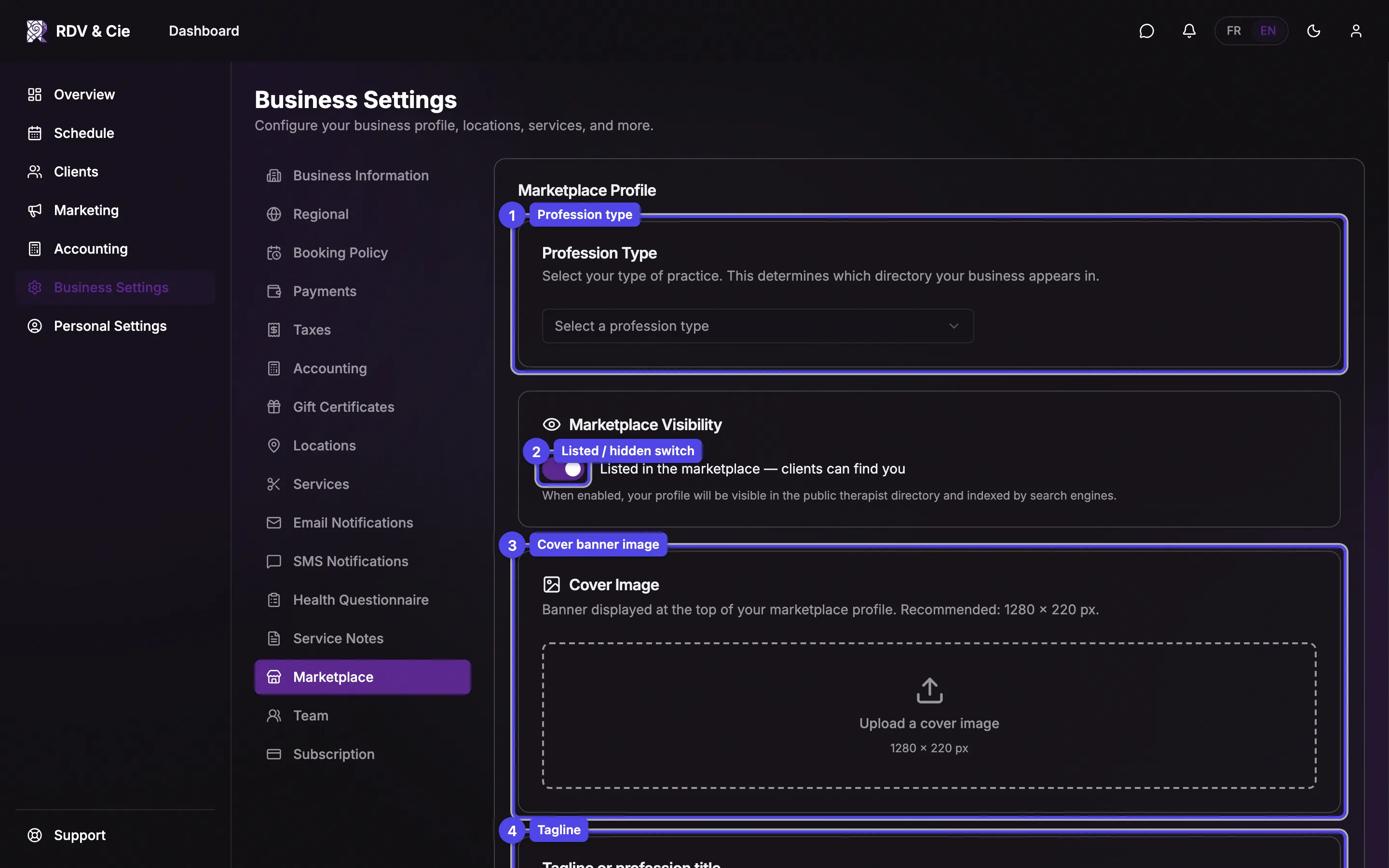Click the SMS Notifications speech-bubble icon
The height and width of the screenshot is (868, 1389).
274,561
